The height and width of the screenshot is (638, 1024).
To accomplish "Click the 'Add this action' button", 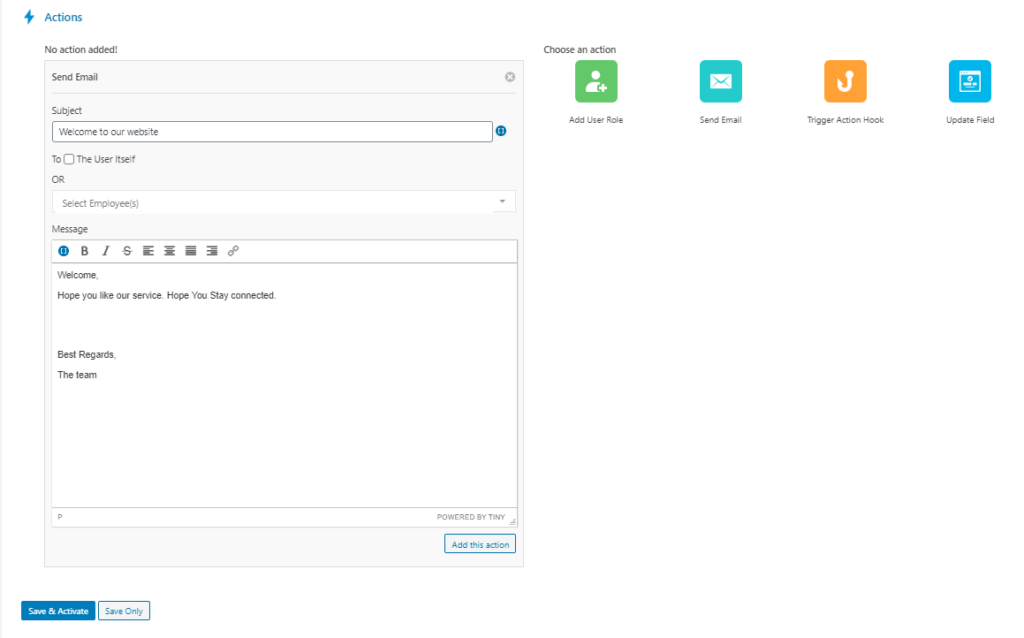I will [480, 544].
